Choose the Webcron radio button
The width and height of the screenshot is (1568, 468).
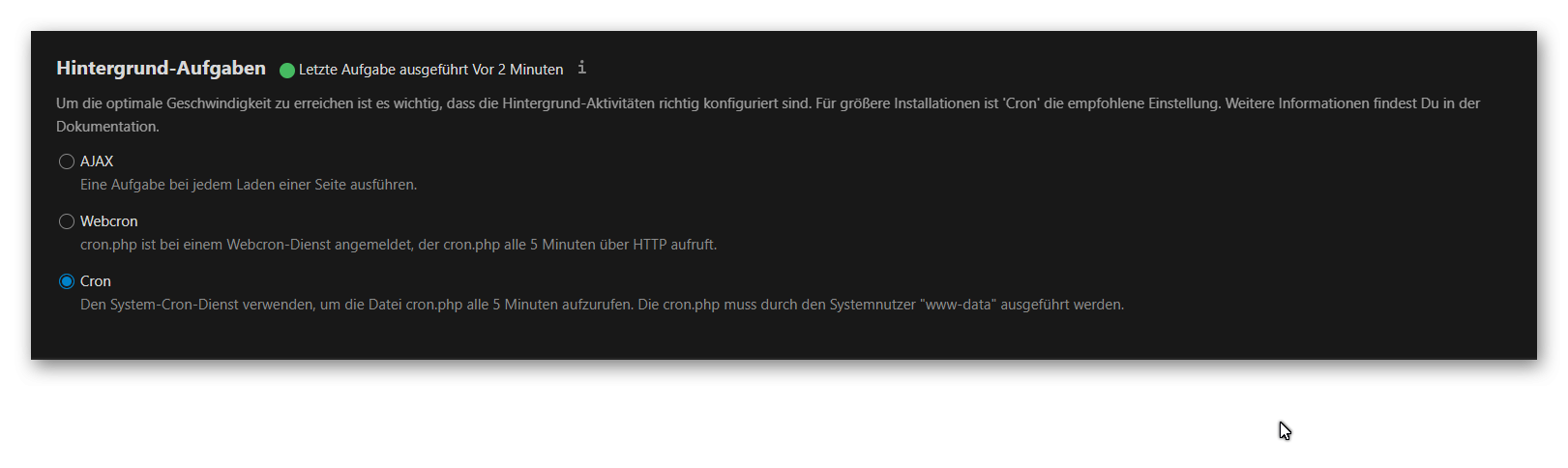tap(67, 221)
